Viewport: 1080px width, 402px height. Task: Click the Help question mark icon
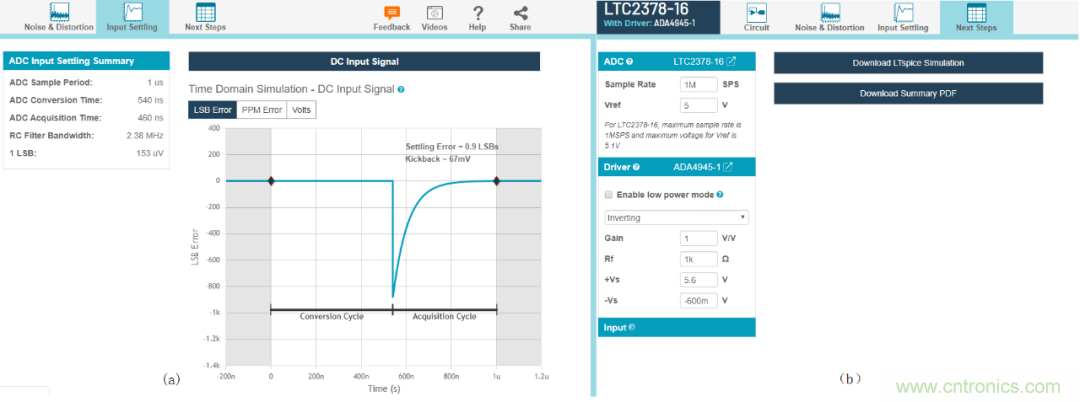click(478, 13)
